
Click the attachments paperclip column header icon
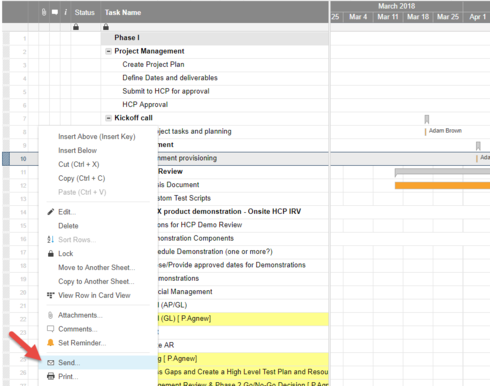(44, 12)
